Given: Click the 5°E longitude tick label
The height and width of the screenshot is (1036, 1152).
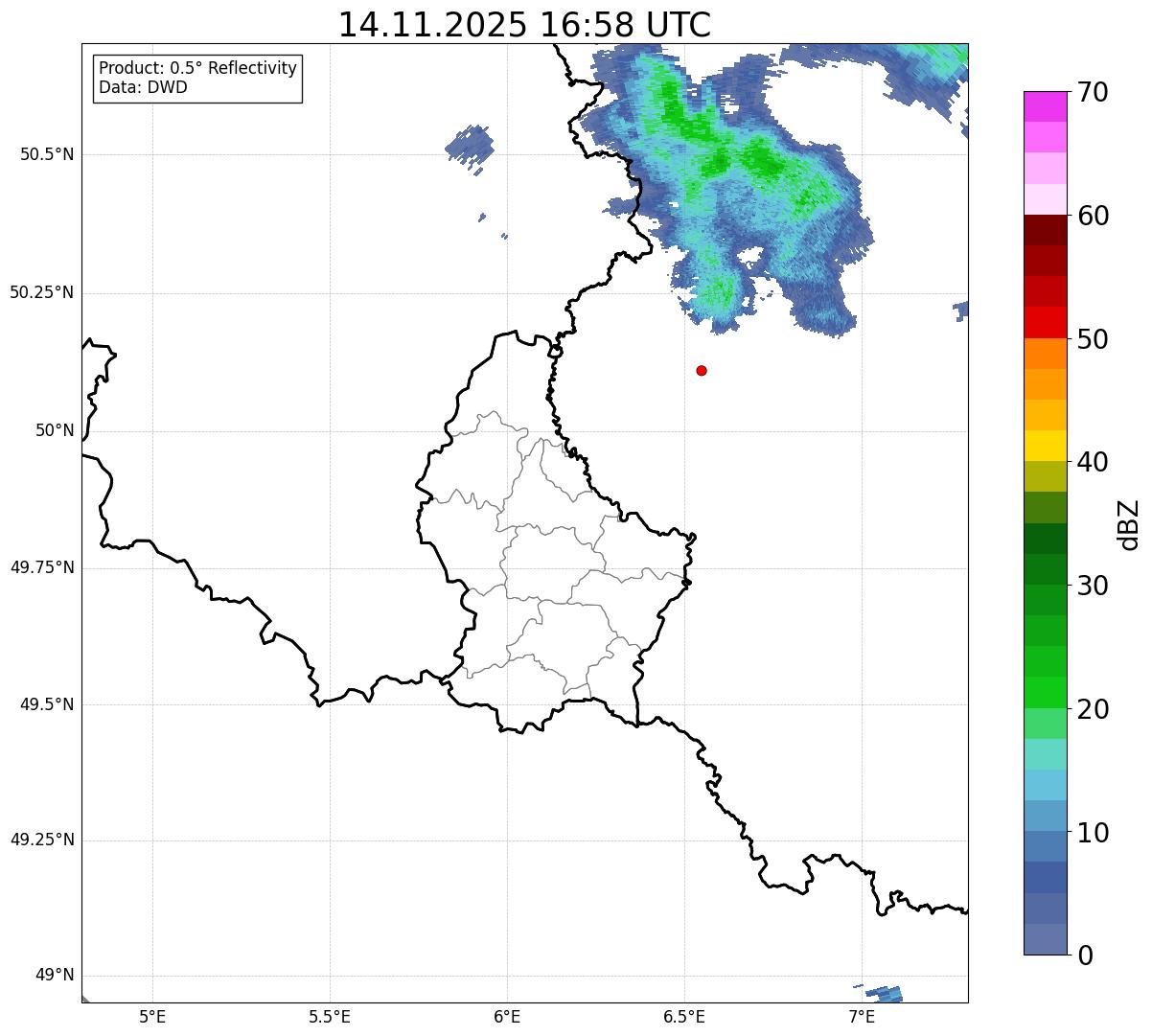Looking at the screenshot, I should 152,1016.
